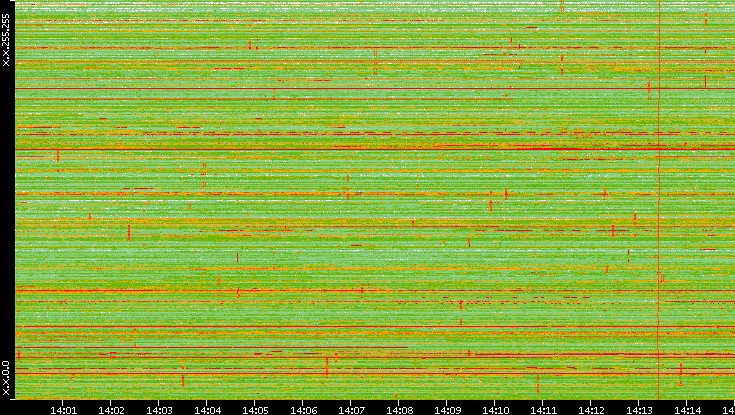Click the 14:13 time axis label
This screenshot has height=415, width=735.
(x=638, y=410)
